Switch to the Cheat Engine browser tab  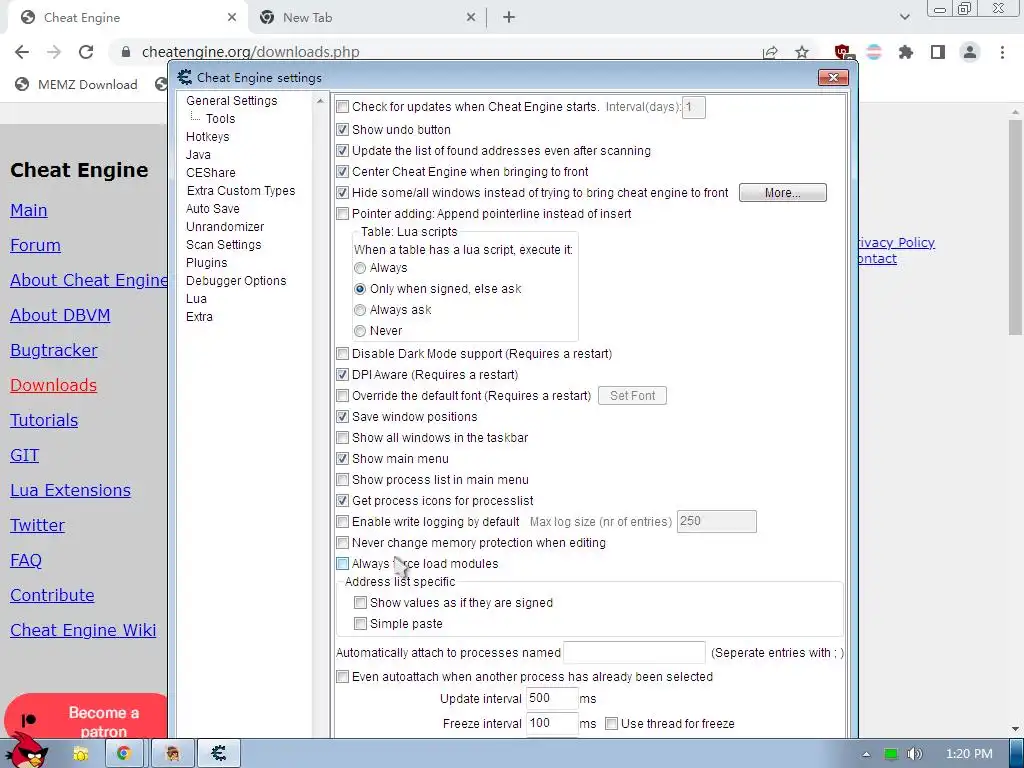(127, 18)
